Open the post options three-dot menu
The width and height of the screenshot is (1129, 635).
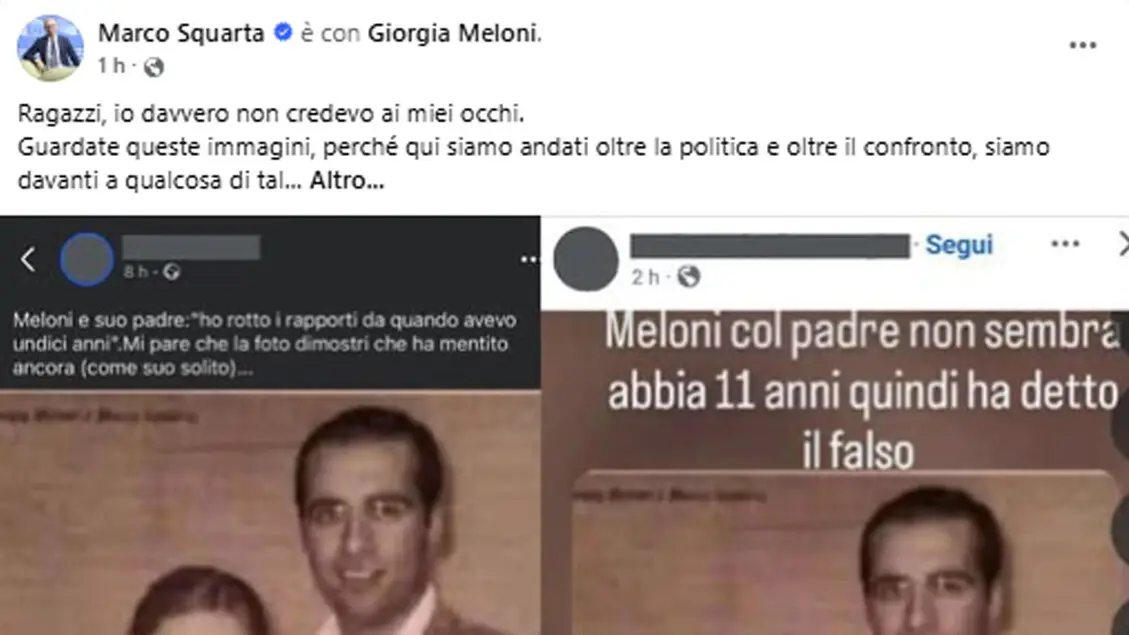[x=1082, y=45]
